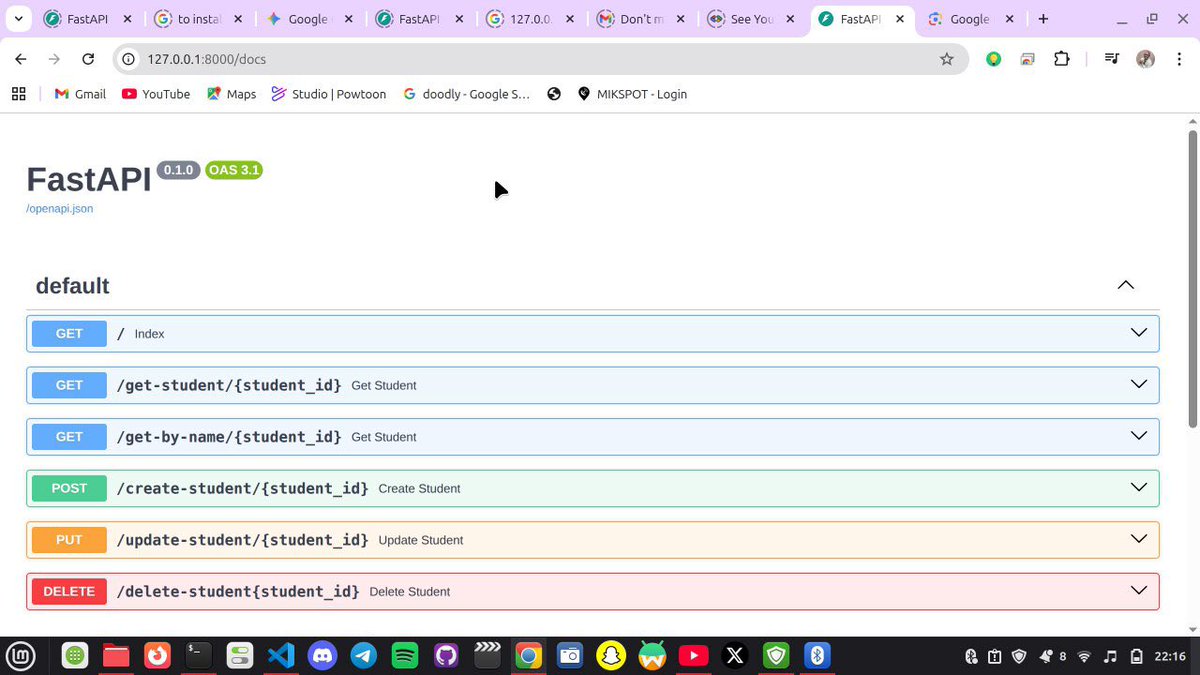Open the Studio | Powtoon bookmark
This screenshot has width=1200, height=675.
click(x=328, y=94)
